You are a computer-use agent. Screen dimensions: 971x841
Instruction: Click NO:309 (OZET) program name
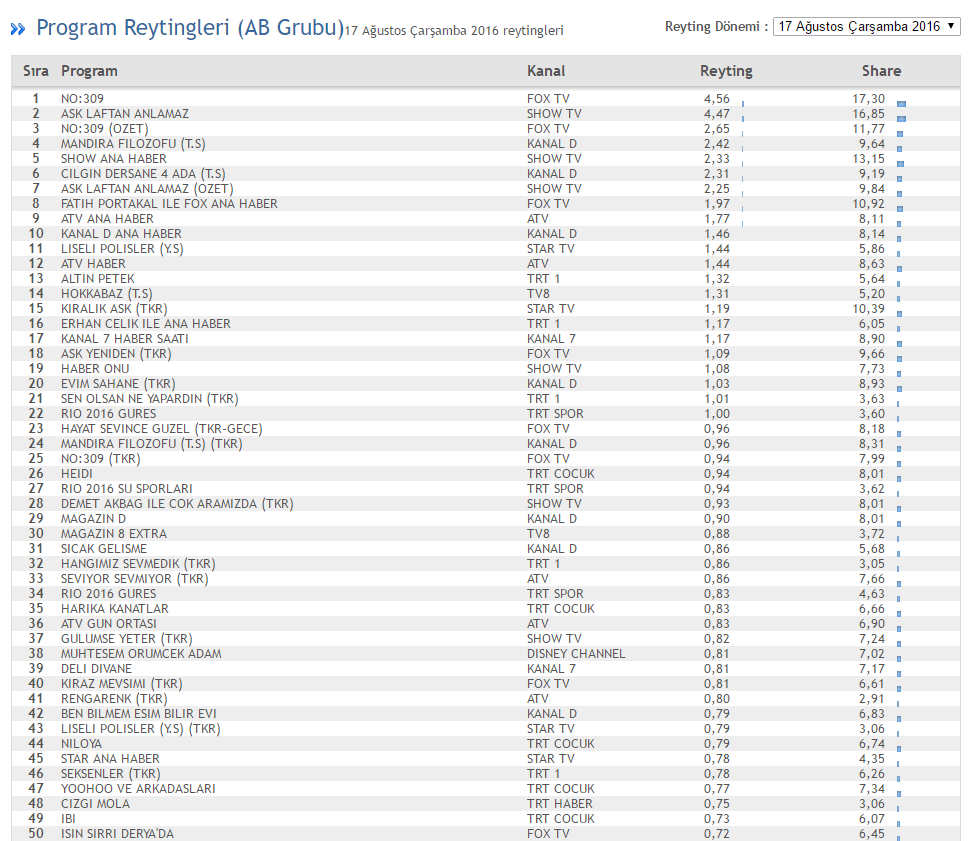105,129
